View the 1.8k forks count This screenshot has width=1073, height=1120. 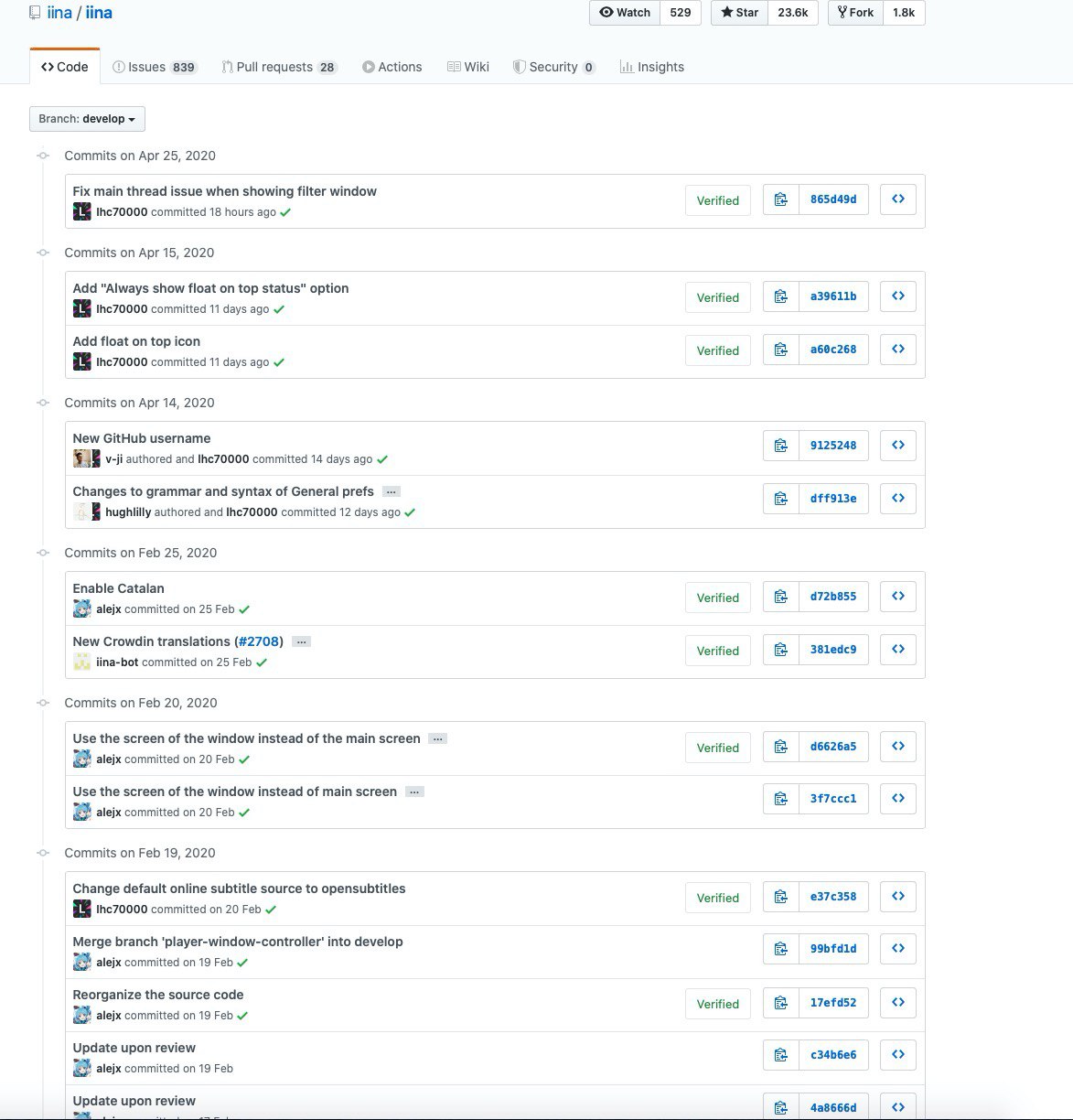coord(904,13)
